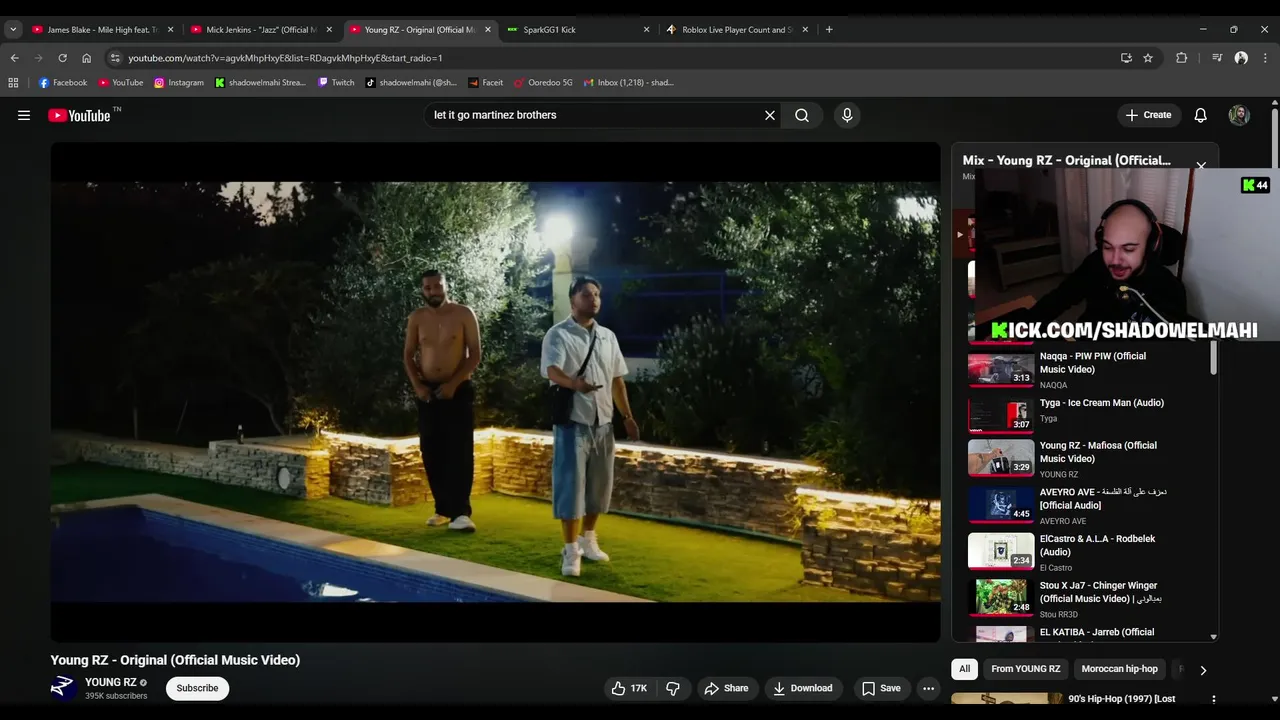Close the Young RZ Original tab

(x=488, y=29)
